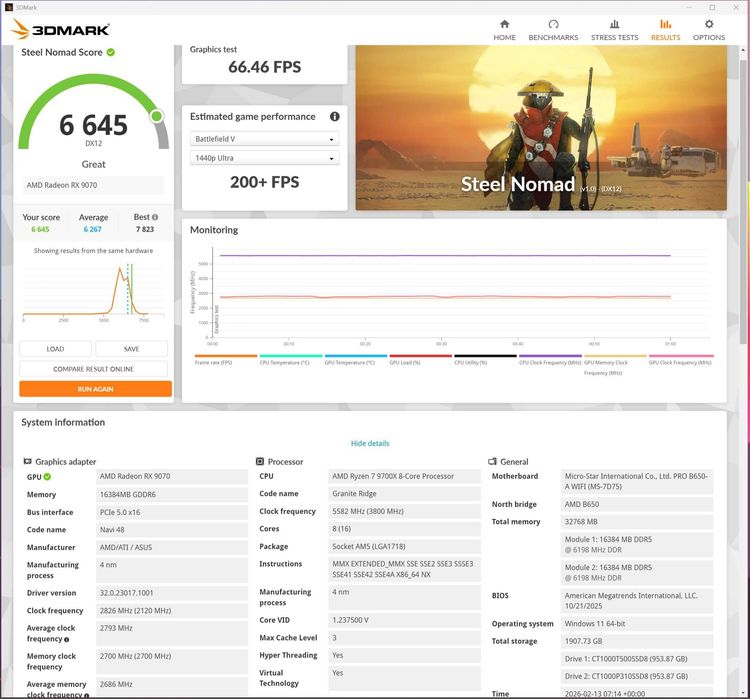Click the green GPU status checkmark
The width and height of the screenshot is (750, 699).
(47, 477)
